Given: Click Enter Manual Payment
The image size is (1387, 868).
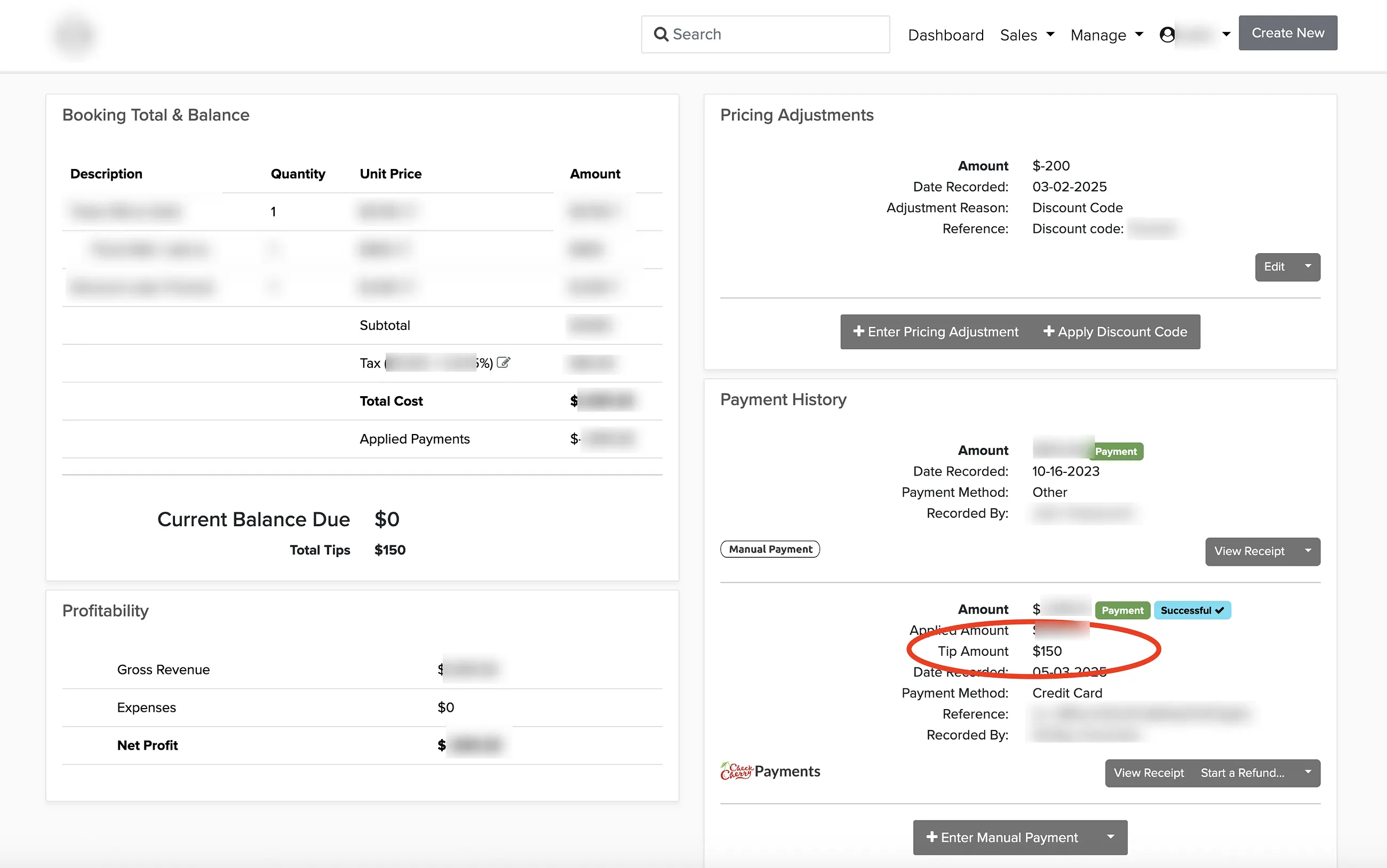Looking at the screenshot, I should pyautogui.click(x=1002, y=837).
